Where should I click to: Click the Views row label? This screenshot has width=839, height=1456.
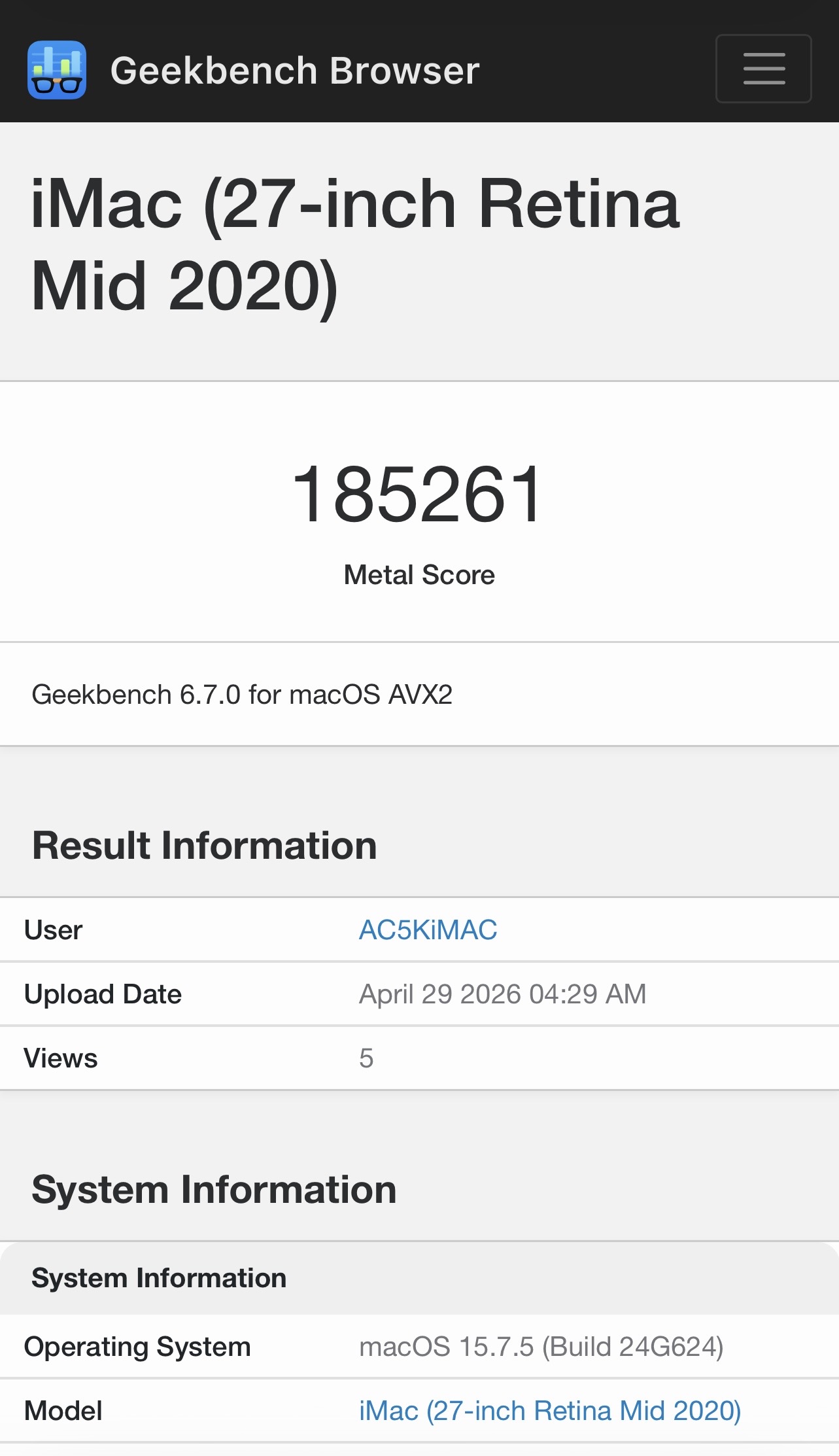tap(61, 1058)
